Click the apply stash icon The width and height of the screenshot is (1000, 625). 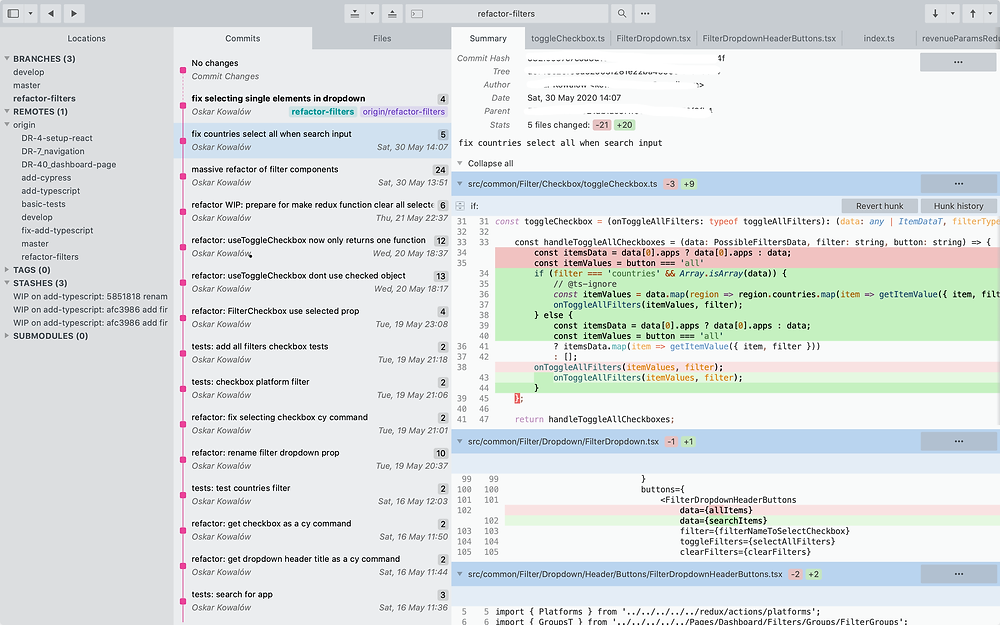click(392, 13)
